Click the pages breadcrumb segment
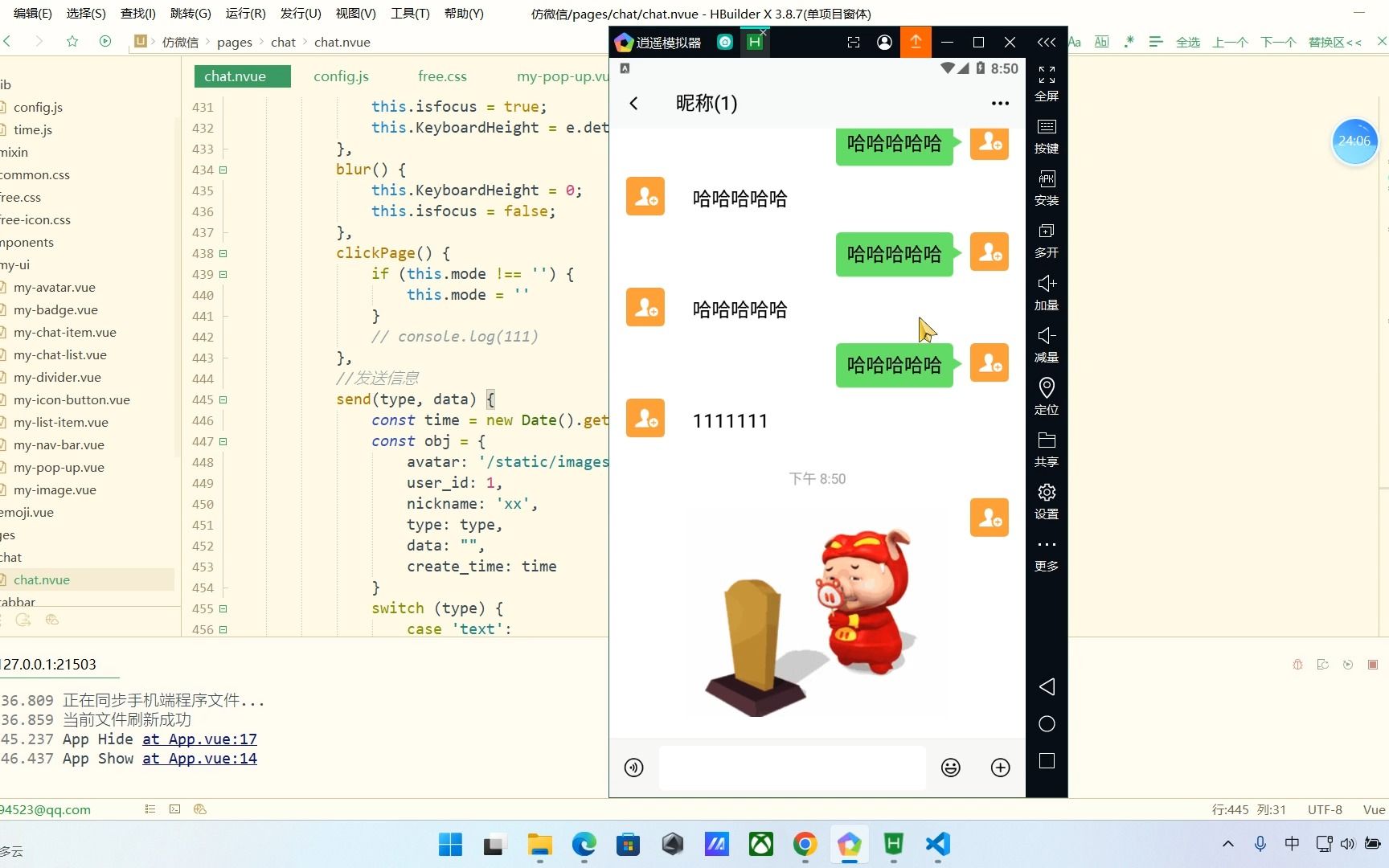 235,42
